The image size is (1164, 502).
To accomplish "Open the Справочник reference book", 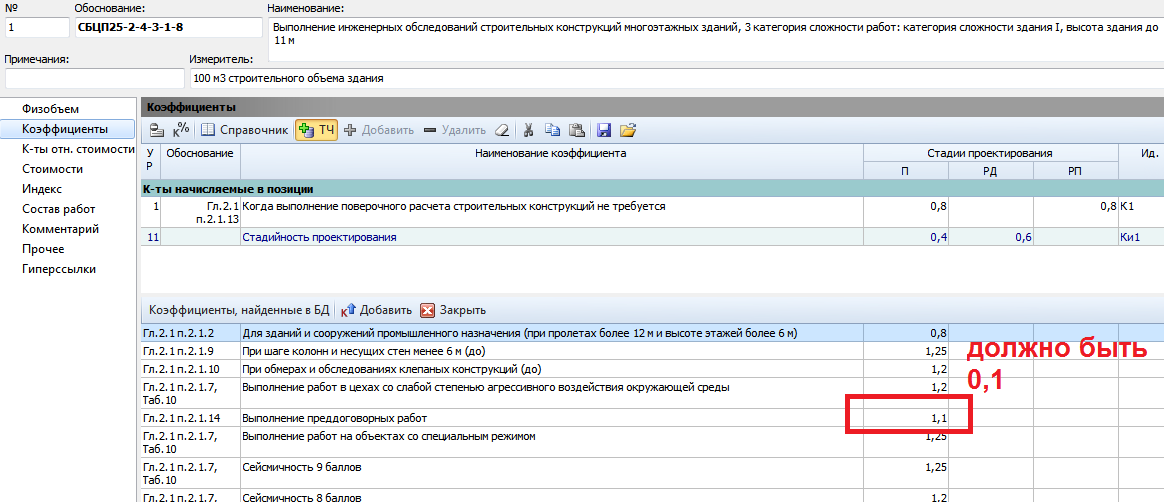I will [x=244, y=130].
